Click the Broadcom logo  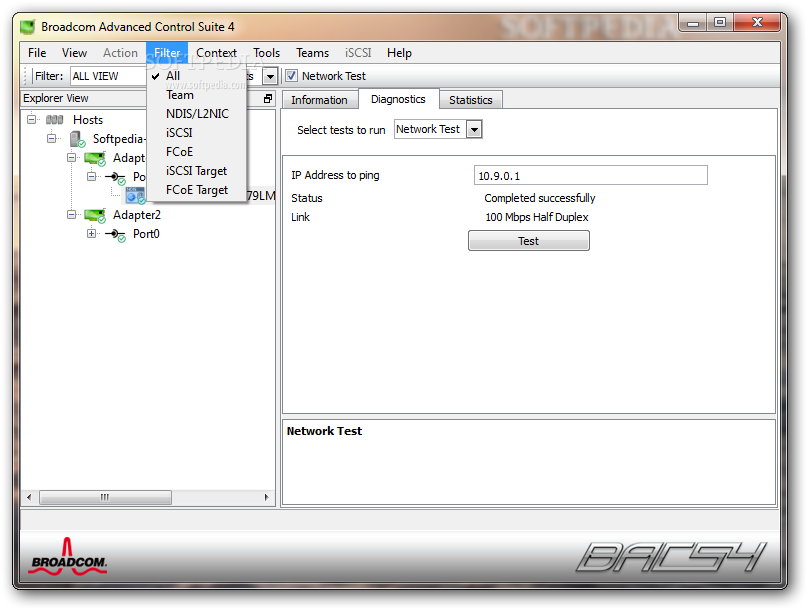(x=68, y=557)
